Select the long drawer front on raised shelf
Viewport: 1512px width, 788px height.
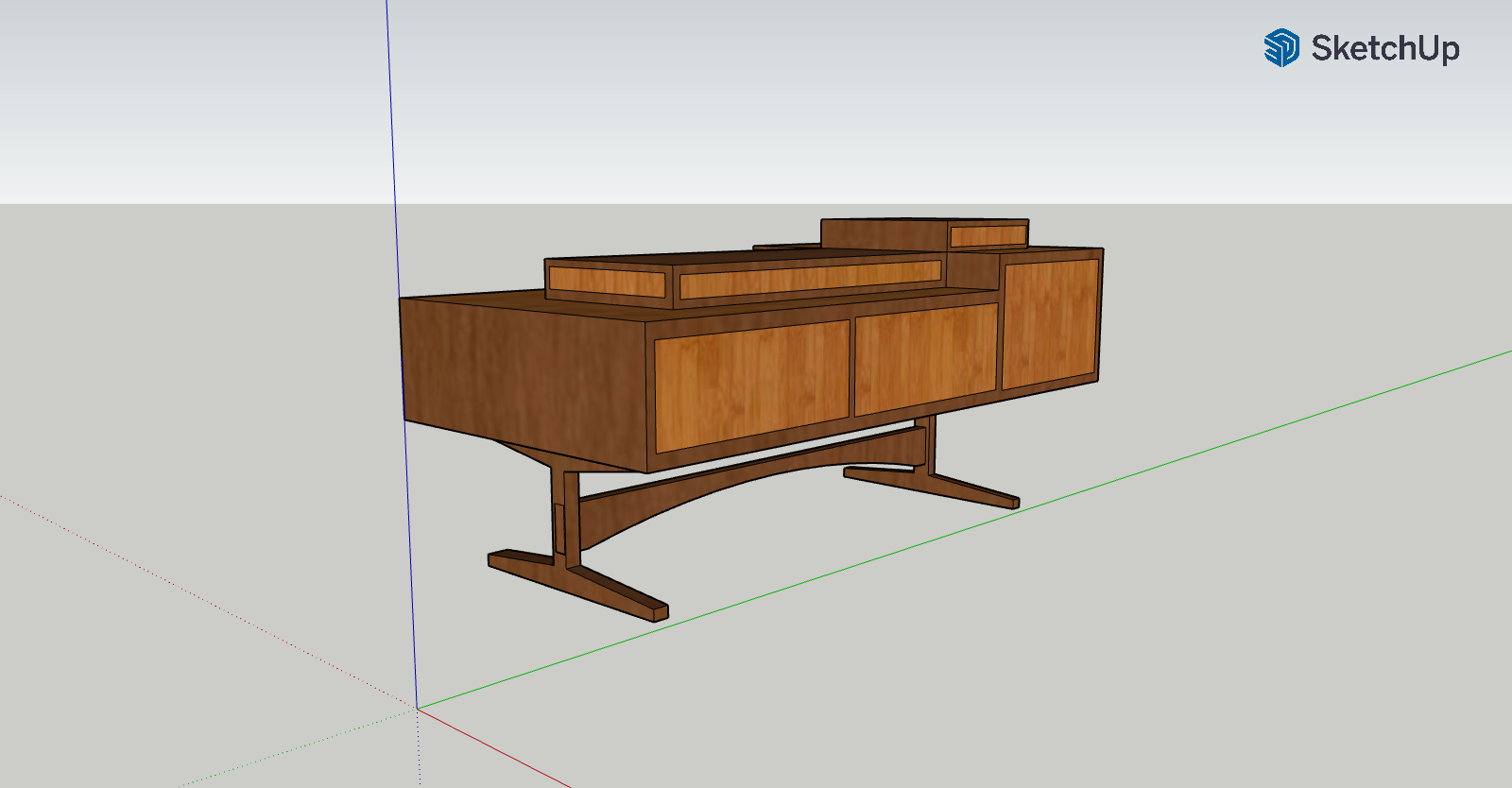(811, 279)
